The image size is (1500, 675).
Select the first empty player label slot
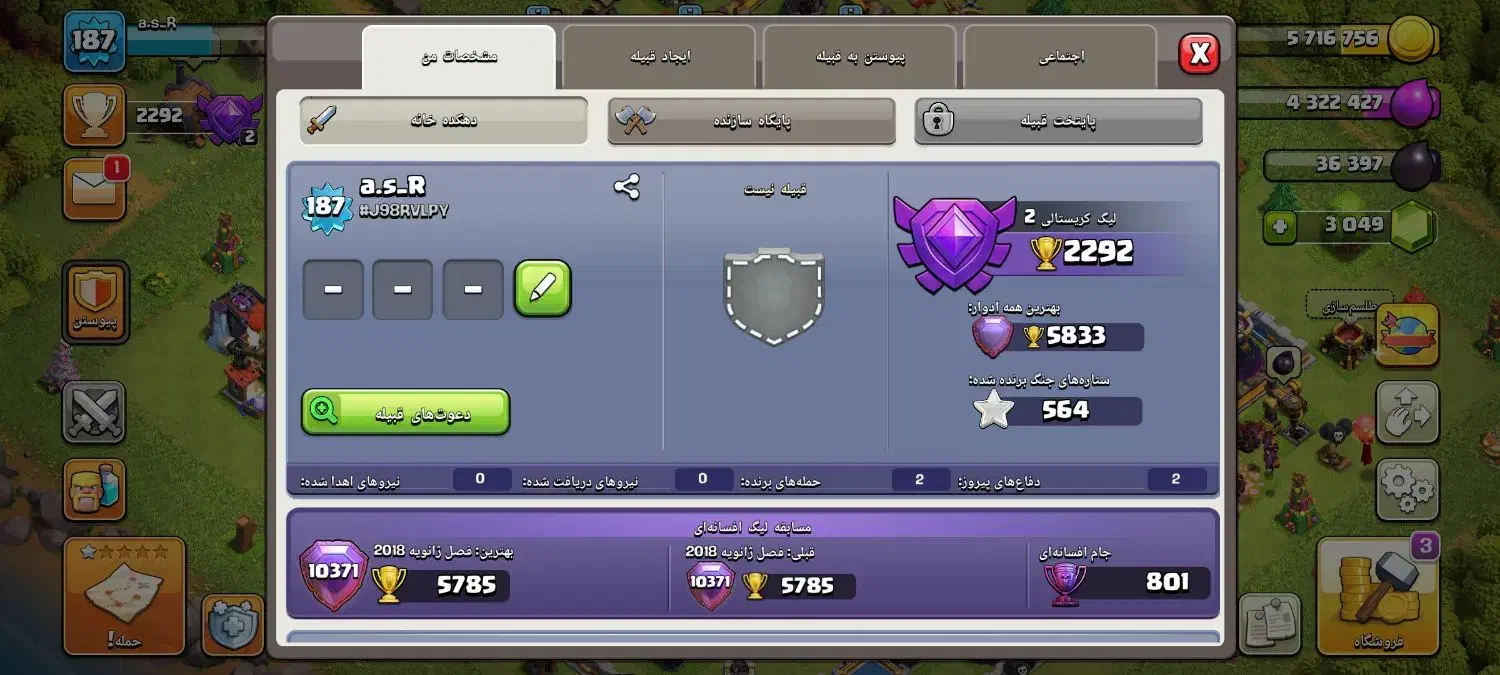[333, 290]
